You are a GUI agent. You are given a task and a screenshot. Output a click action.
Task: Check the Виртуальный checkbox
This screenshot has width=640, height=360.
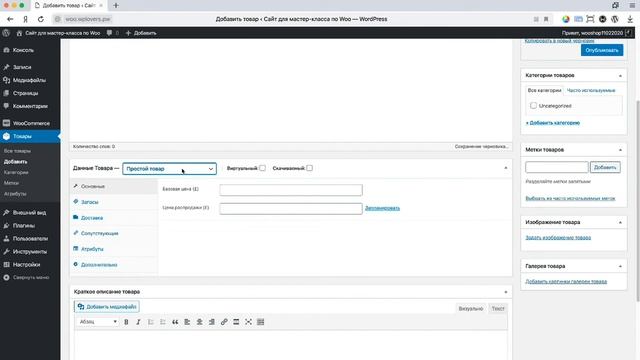(x=262, y=168)
